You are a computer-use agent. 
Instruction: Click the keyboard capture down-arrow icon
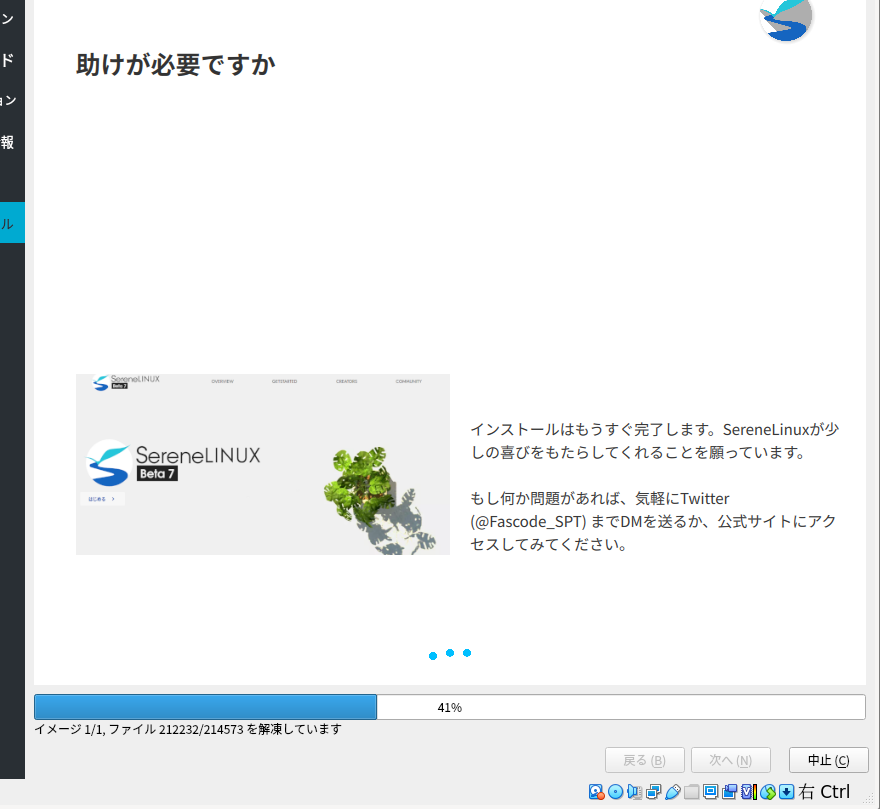[787, 792]
